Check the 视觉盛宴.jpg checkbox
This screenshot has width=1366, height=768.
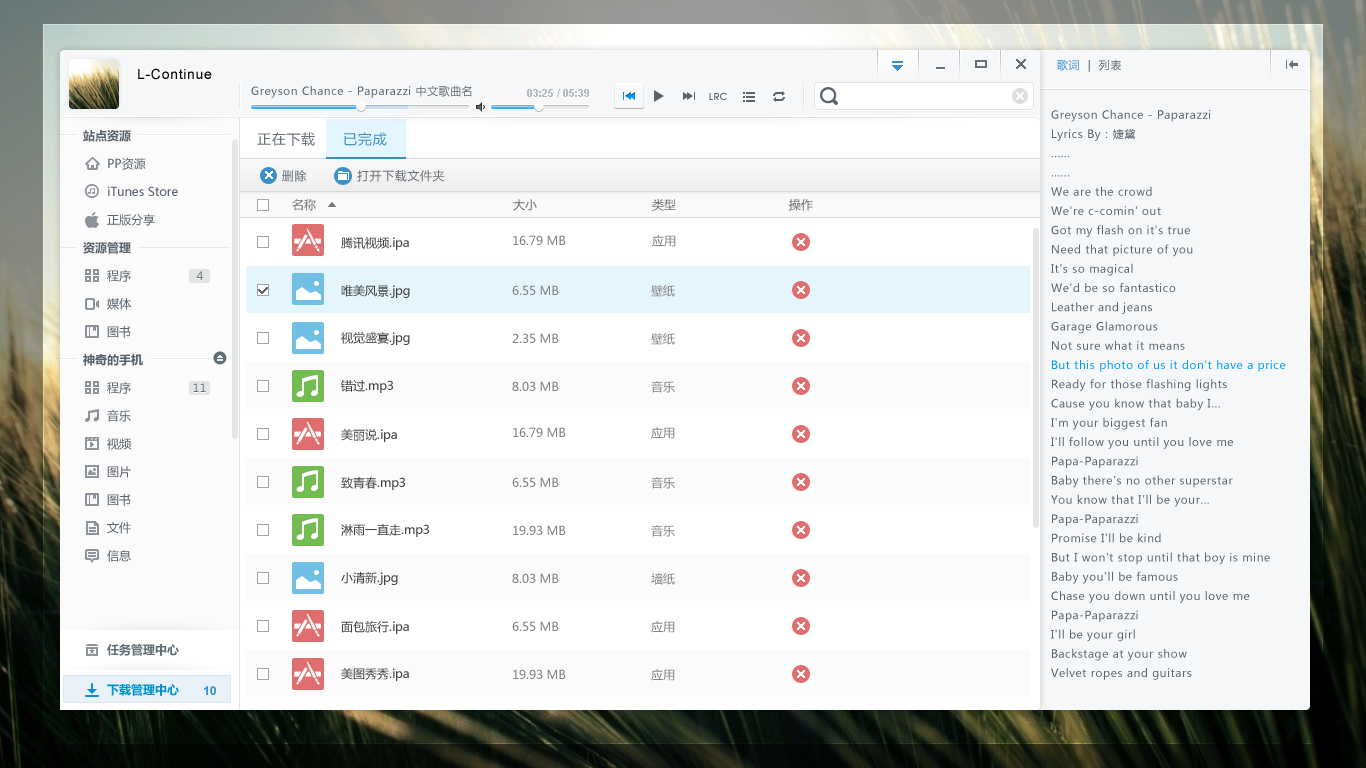(x=263, y=338)
